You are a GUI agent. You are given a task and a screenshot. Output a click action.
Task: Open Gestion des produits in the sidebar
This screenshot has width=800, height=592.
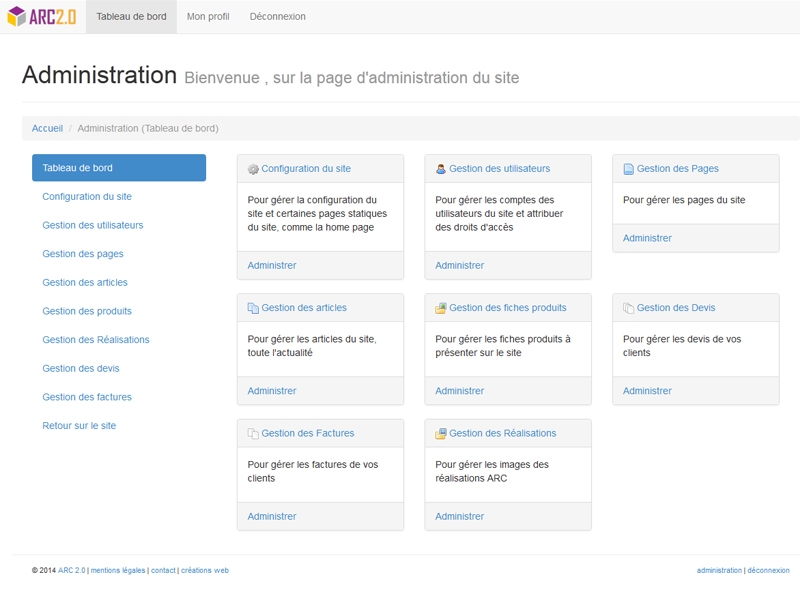pyautogui.click(x=87, y=311)
